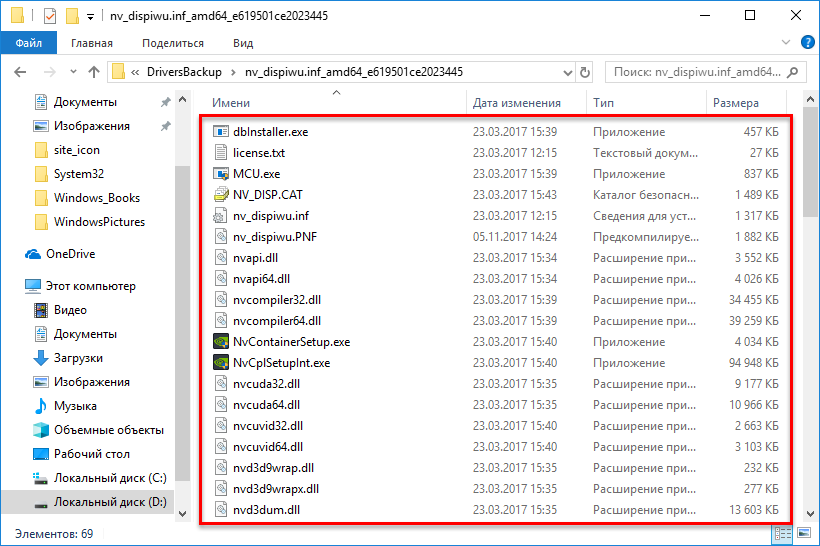Sort by Дата изменения column header
The image size is (820, 546).
point(517,103)
